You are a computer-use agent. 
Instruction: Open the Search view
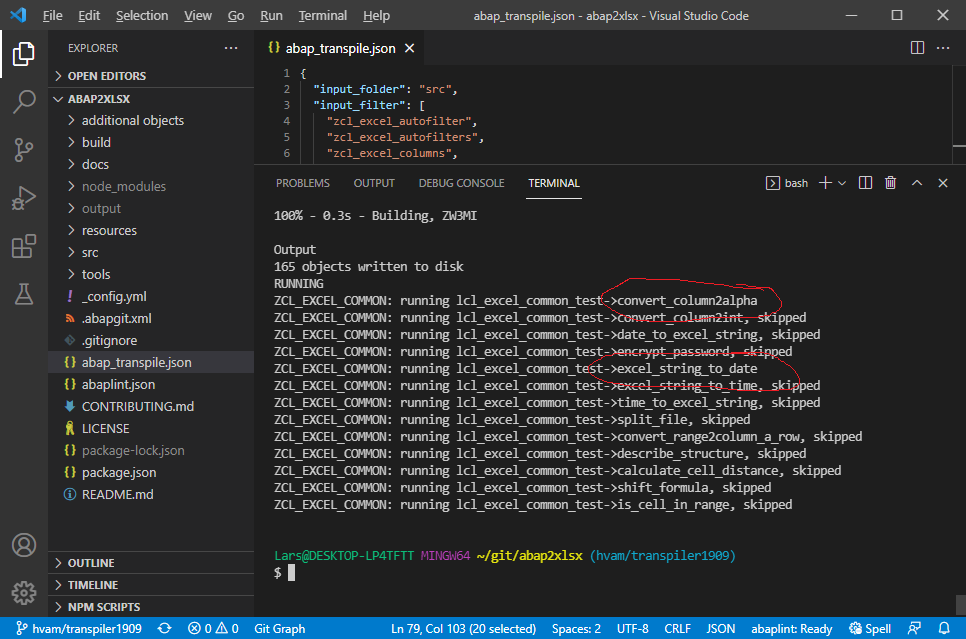[24, 101]
